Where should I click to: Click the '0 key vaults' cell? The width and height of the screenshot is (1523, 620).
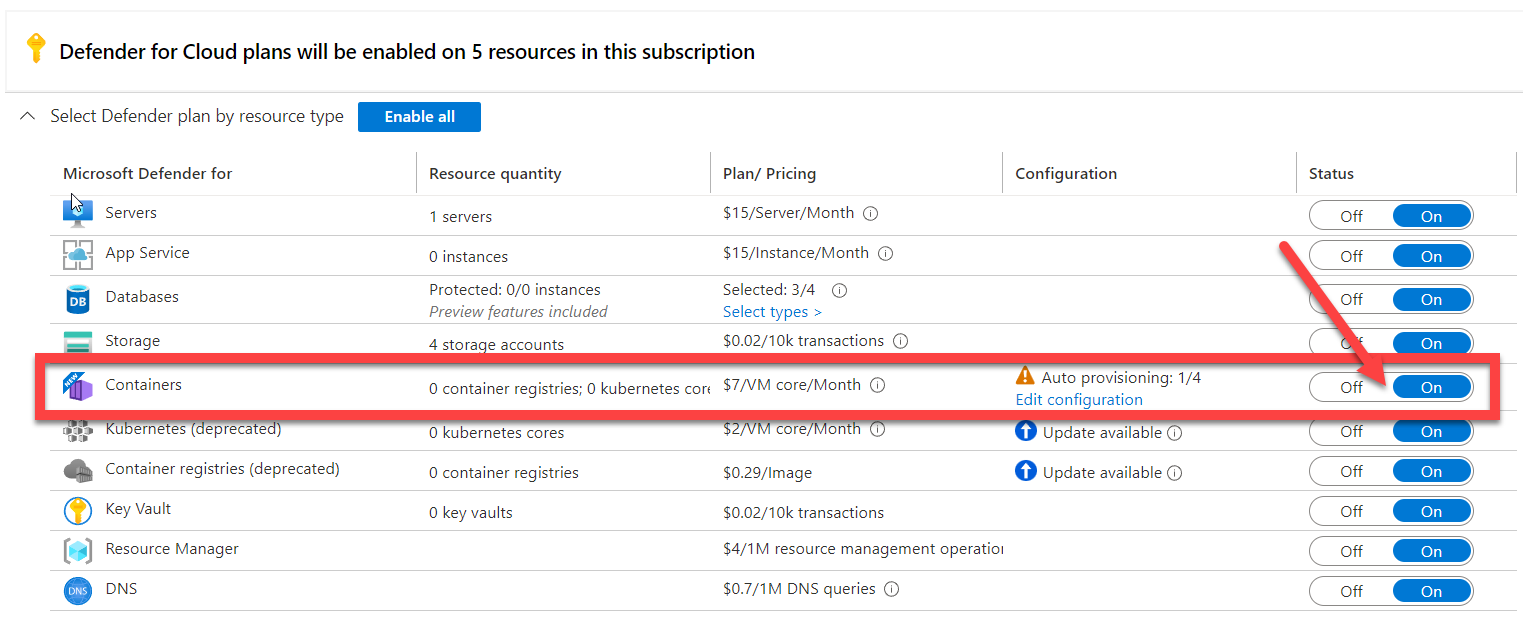[470, 512]
